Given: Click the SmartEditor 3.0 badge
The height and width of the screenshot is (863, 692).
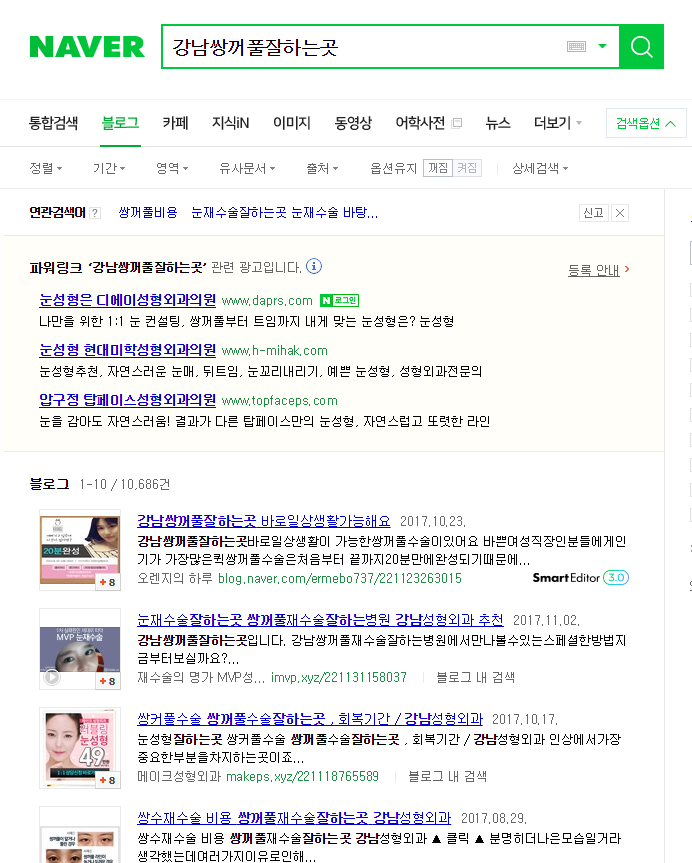Looking at the screenshot, I should 580,578.
